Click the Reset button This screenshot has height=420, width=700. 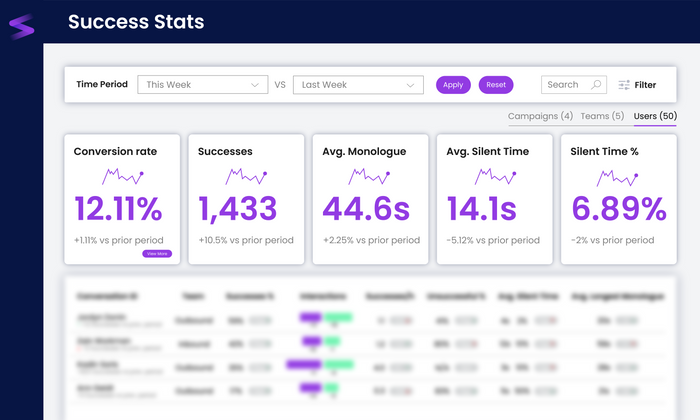coord(496,85)
